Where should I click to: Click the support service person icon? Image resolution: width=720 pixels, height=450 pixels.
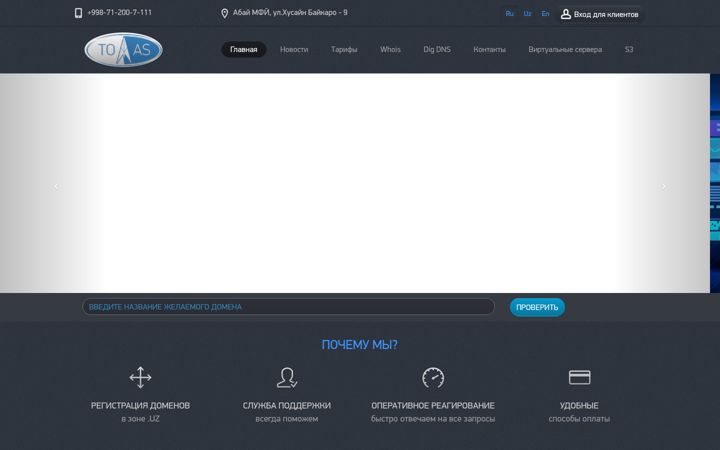[287, 377]
